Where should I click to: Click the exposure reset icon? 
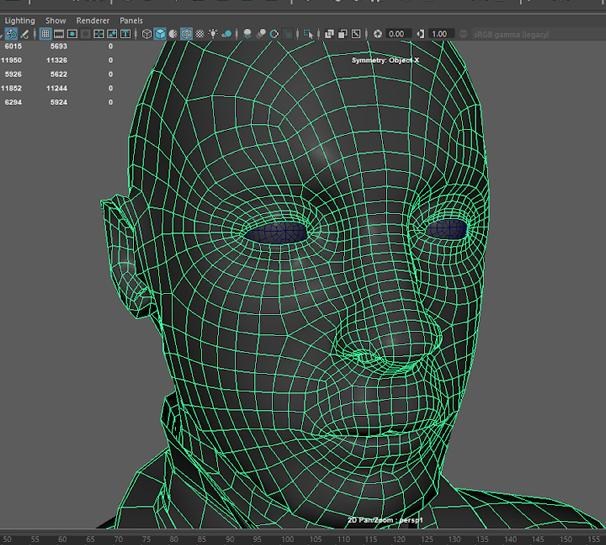pyautogui.click(x=378, y=34)
